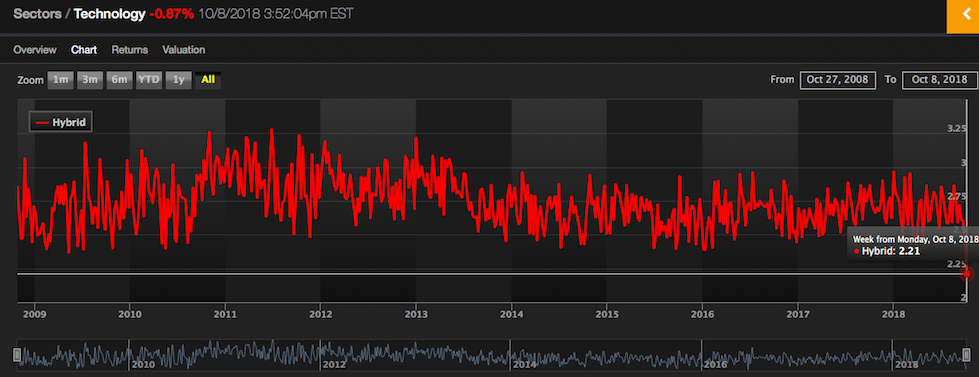
Task: Open the Valuation tab
Action: pos(184,50)
